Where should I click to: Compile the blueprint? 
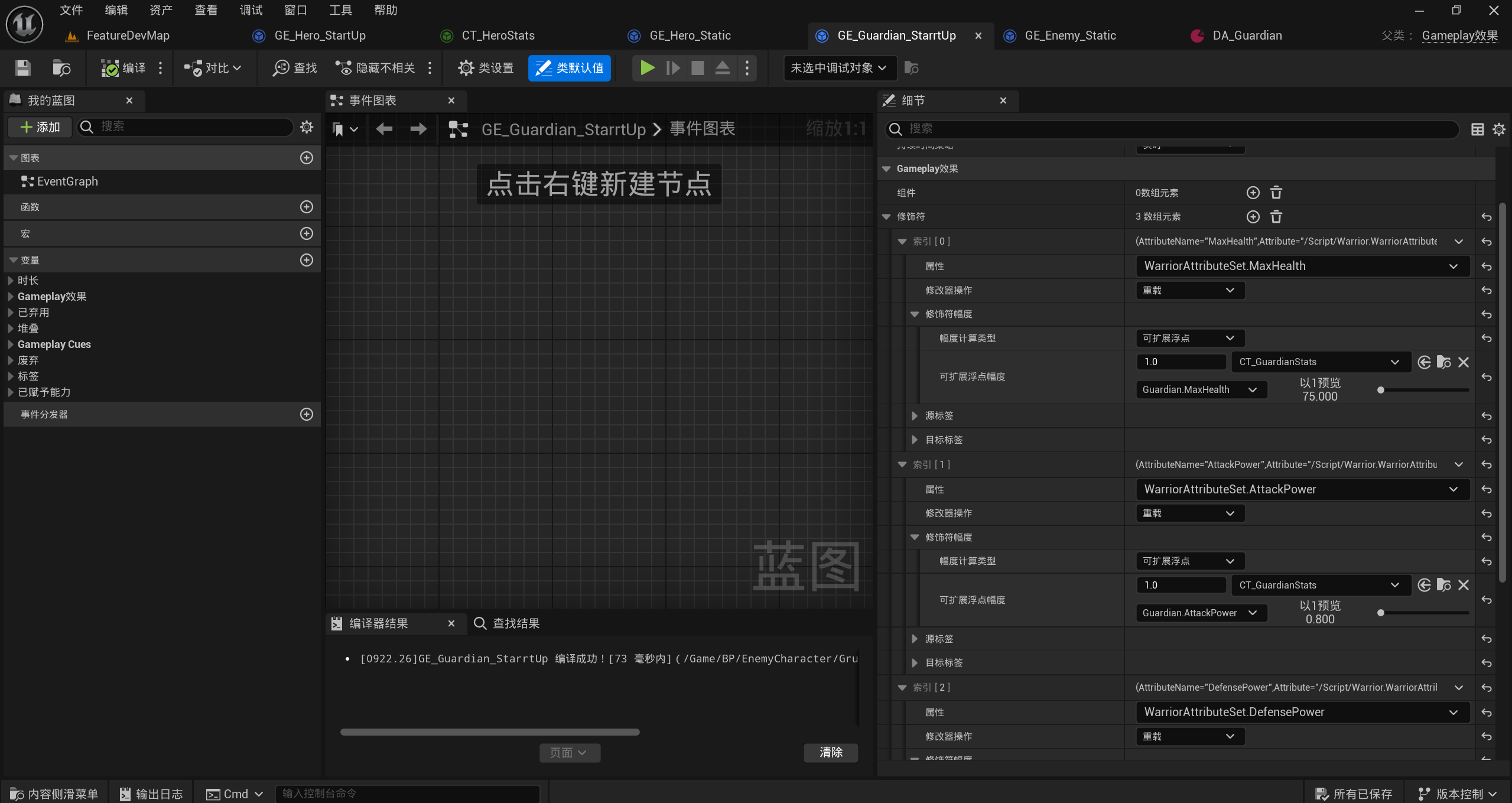123,68
